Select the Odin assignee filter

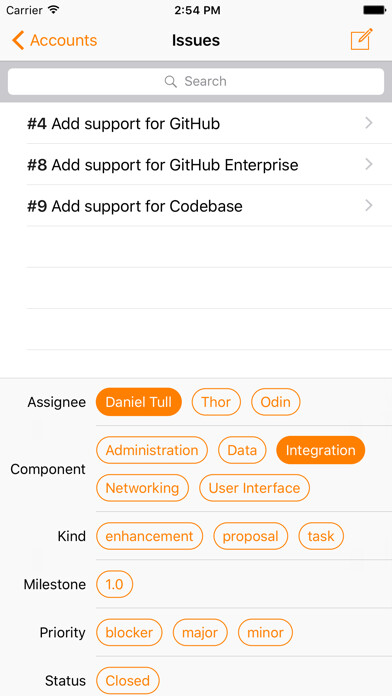(276, 402)
